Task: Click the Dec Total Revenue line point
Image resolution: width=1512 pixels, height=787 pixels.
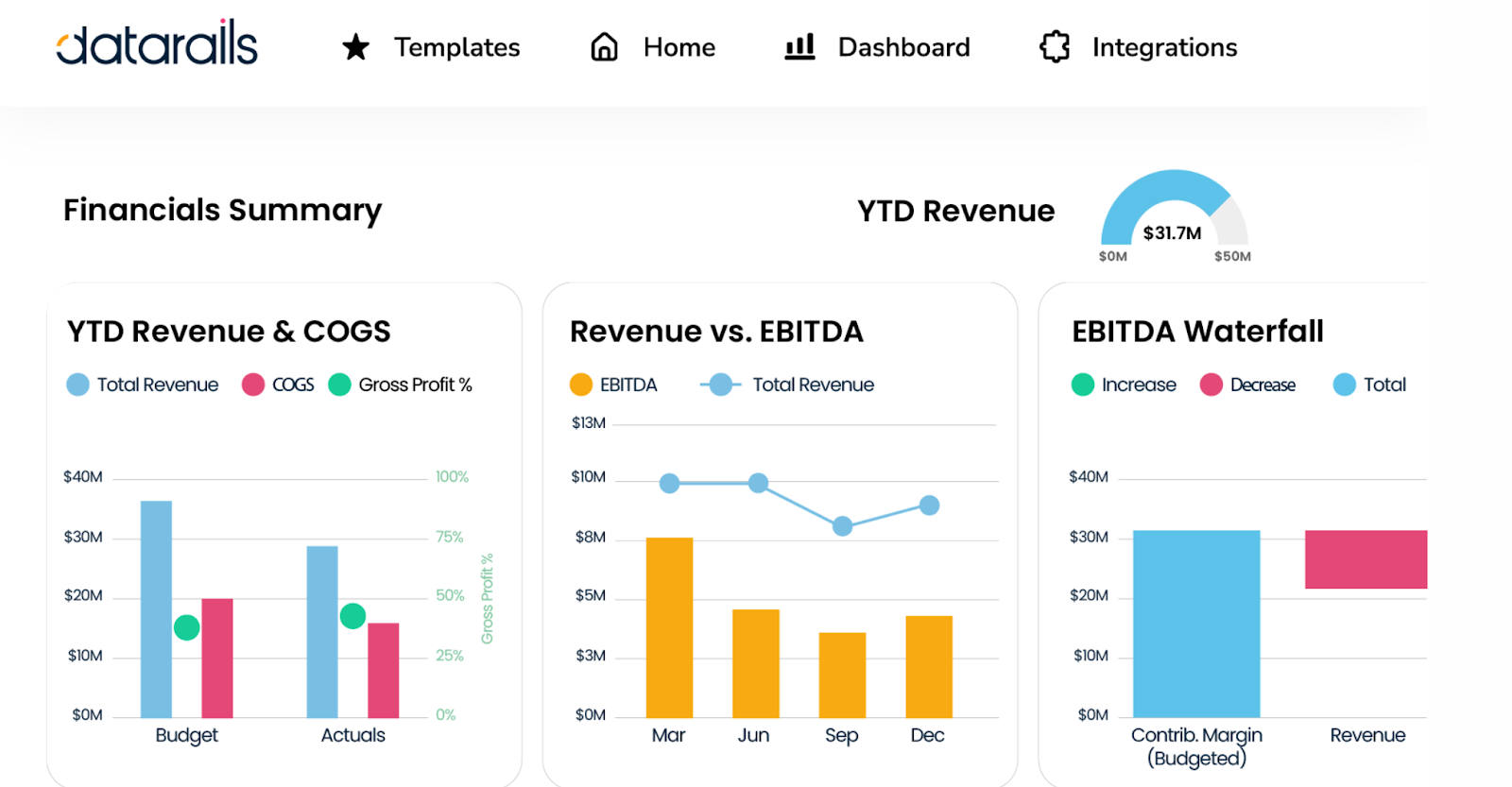Action: [929, 505]
